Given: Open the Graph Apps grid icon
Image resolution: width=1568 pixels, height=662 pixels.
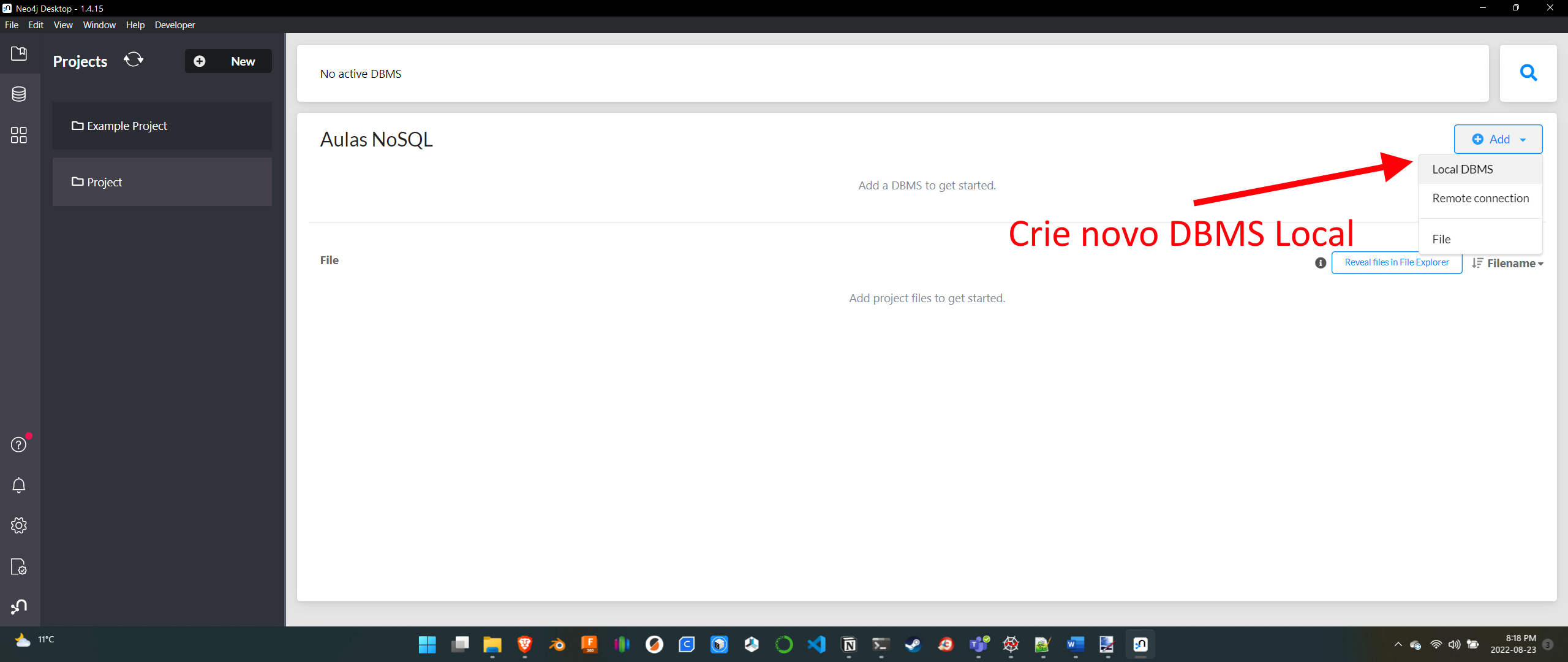Looking at the screenshot, I should pos(19,135).
